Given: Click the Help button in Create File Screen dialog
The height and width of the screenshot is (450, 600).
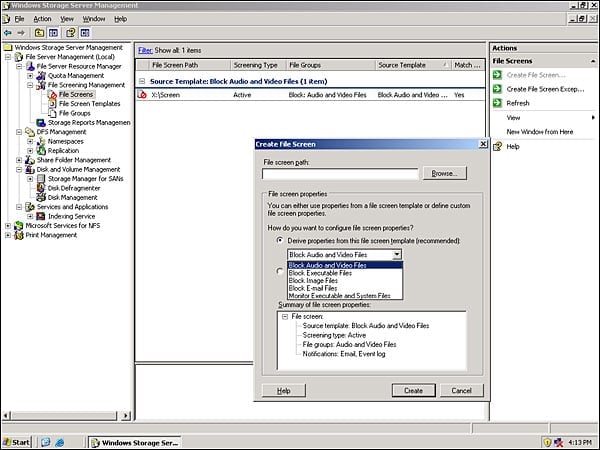Looking at the screenshot, I should pos(284,391).
